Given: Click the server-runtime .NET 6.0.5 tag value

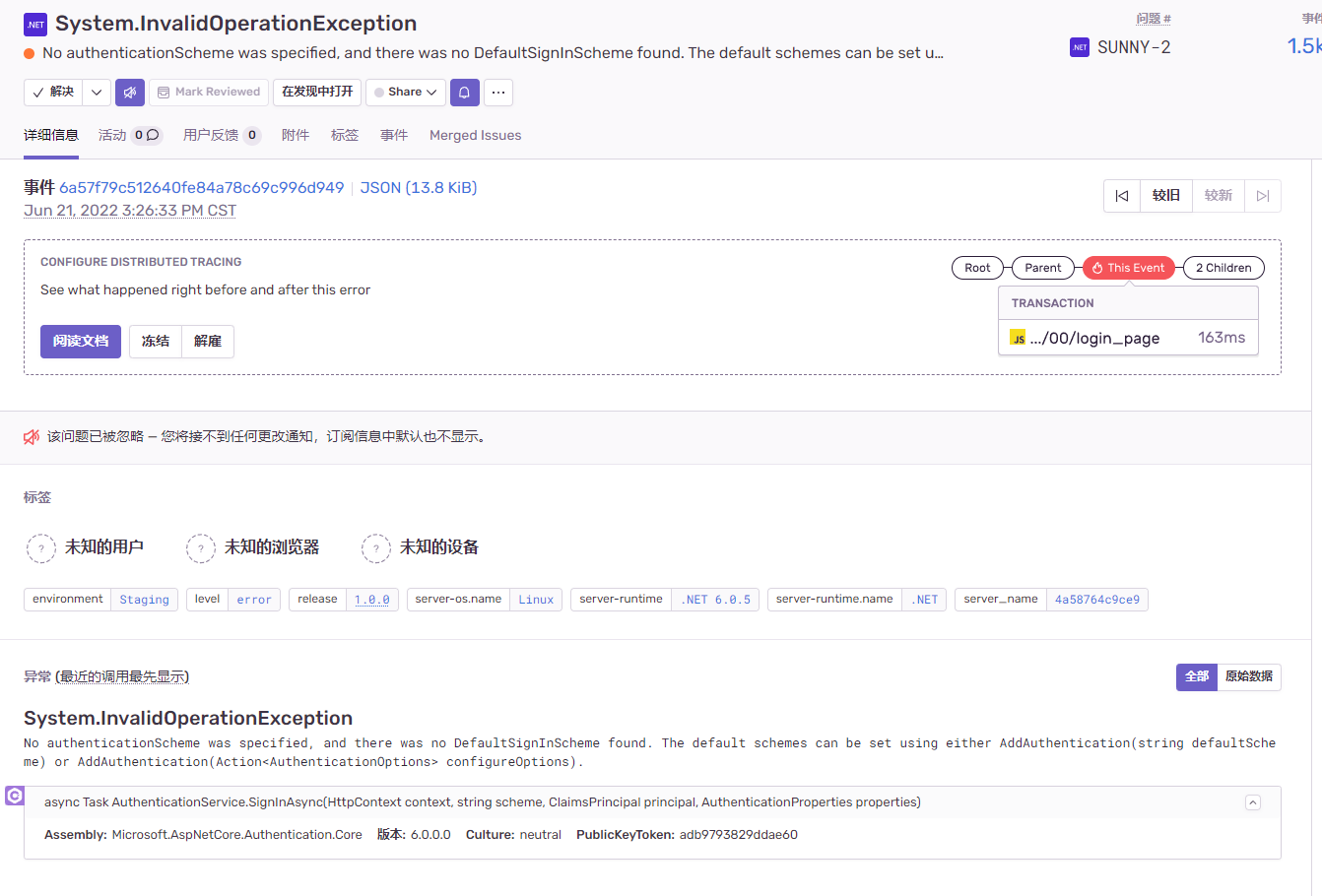Looking at the screenshot, I should 715,600.
